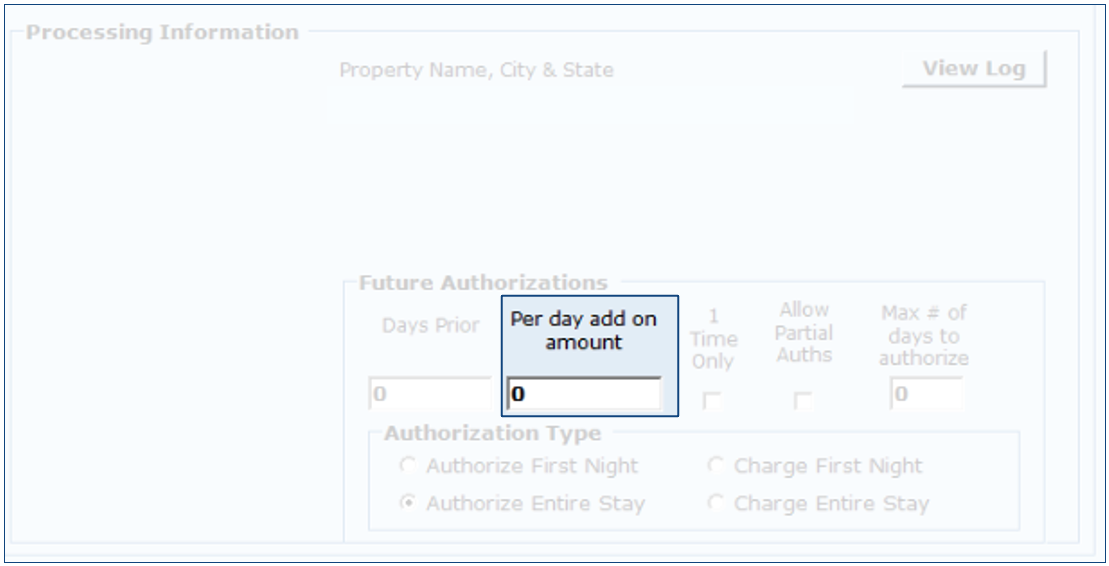
Task: Click the Days Prior label text
Action: 431,326
